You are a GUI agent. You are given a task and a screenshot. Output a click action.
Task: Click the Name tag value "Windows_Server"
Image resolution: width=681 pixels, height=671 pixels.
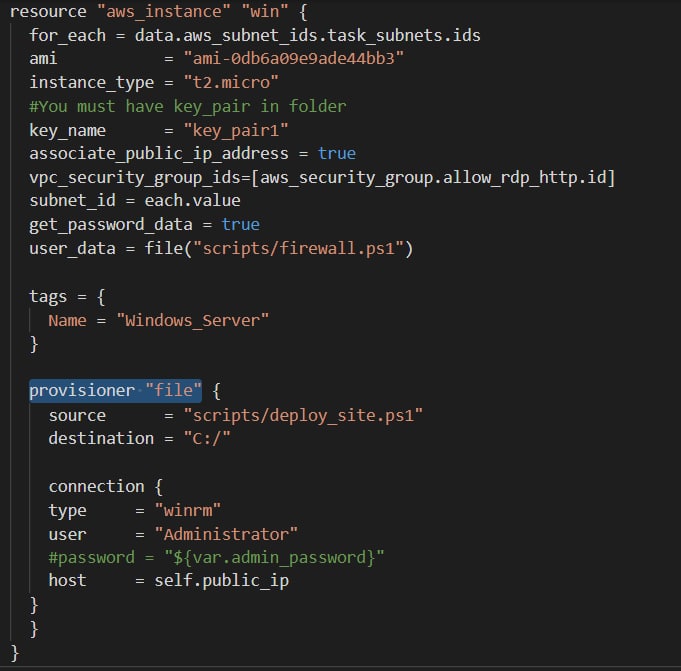click(x=192, y=321)
